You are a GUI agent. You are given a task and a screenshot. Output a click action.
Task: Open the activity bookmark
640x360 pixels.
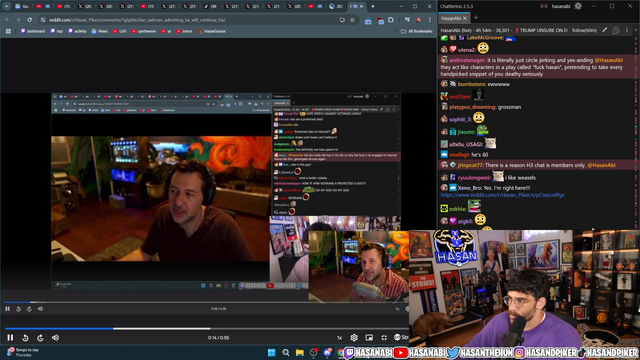(77, 31)
